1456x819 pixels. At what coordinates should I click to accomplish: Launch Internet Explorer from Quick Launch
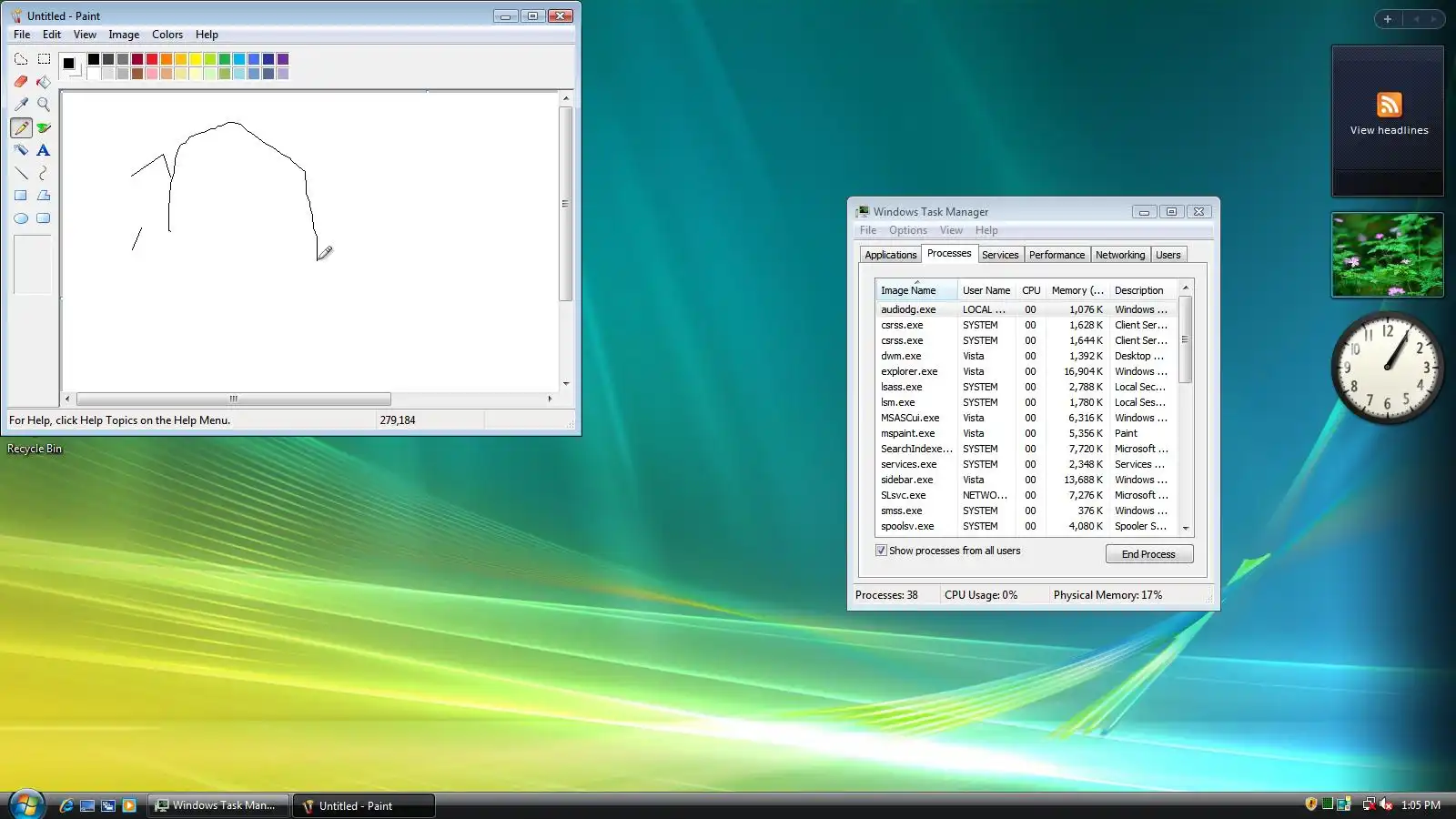tap(66, 805)
